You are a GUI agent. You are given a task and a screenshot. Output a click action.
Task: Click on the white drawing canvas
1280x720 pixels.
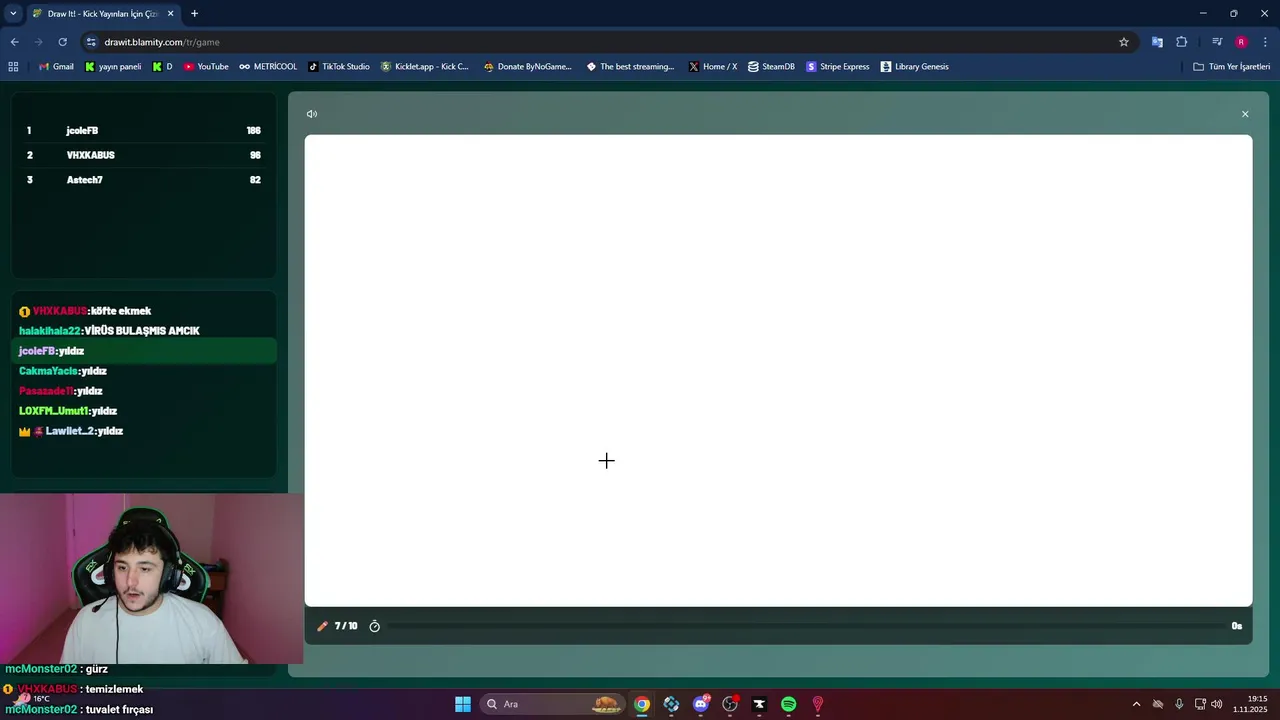[778, 370]
